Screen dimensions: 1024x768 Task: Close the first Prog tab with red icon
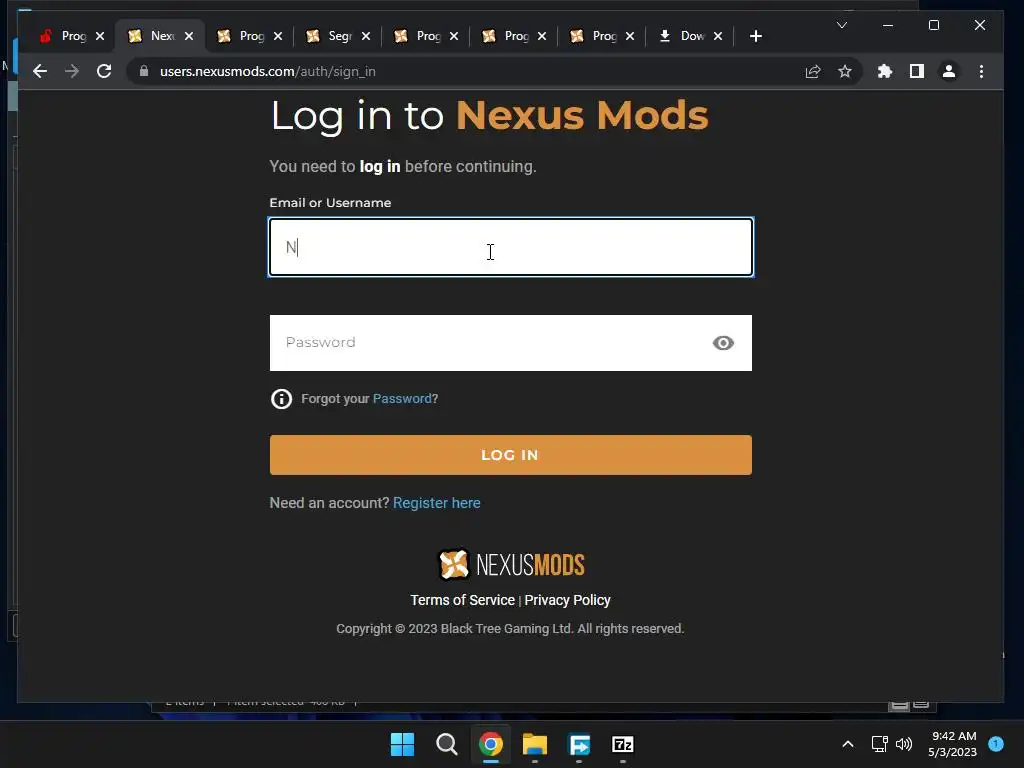point(100,36)
